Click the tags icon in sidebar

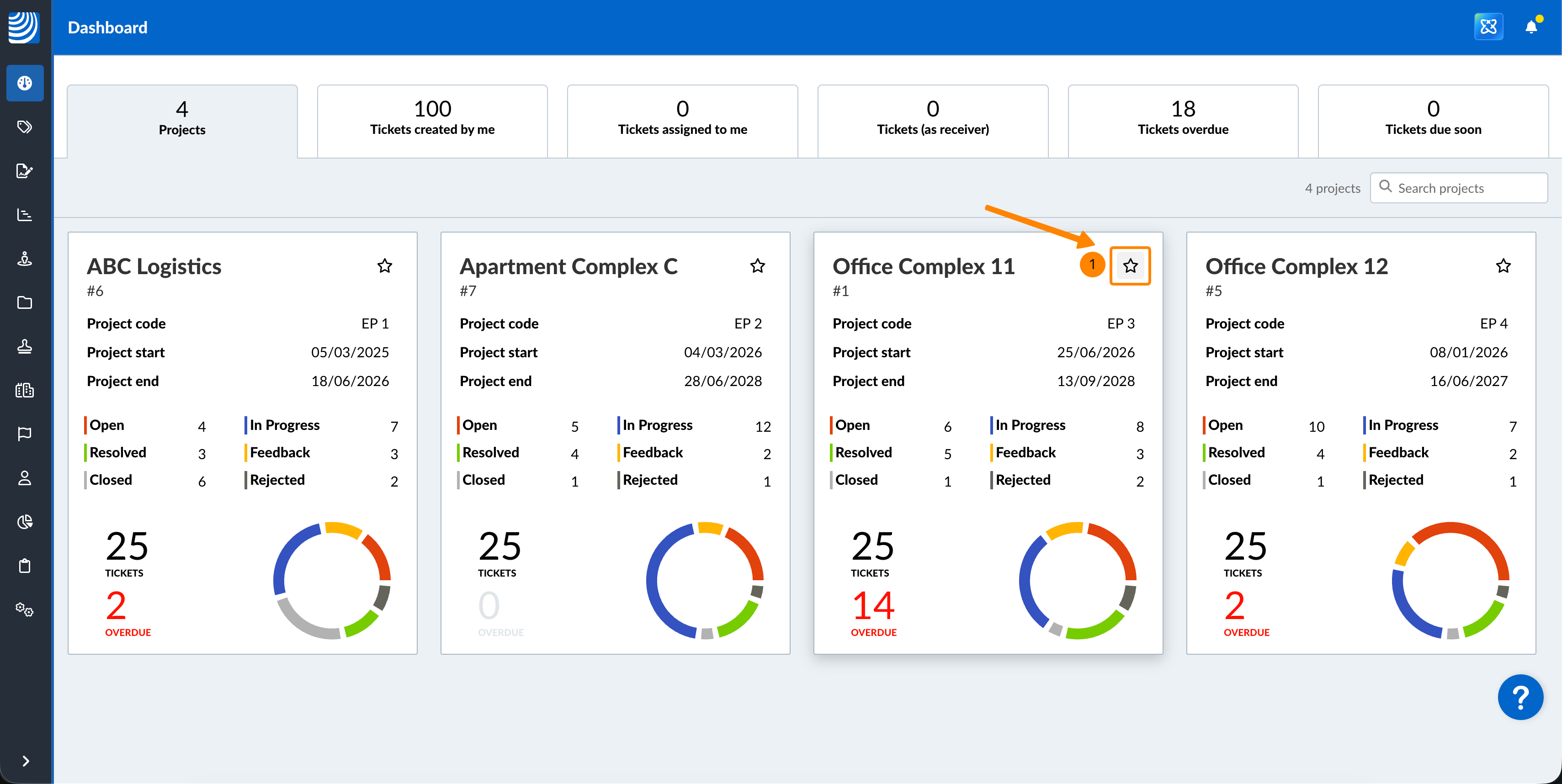pyautogui.click(x=24, y=127)
